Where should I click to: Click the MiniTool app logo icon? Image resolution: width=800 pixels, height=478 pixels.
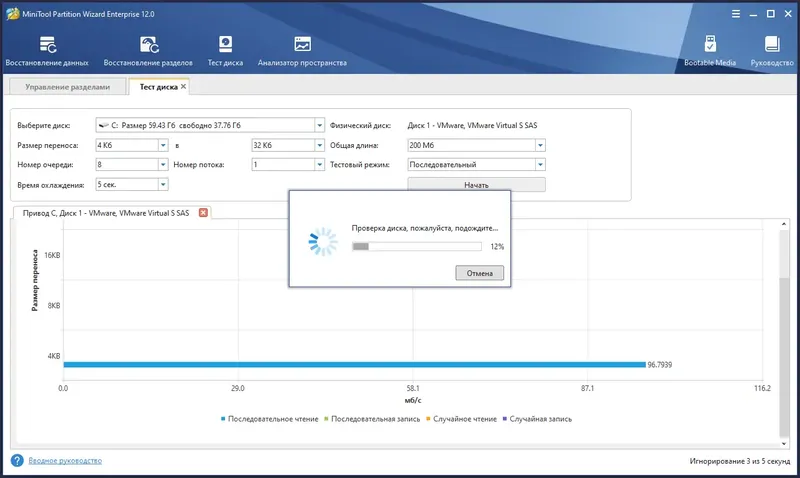pyautogui.click(x=12, y=14)
